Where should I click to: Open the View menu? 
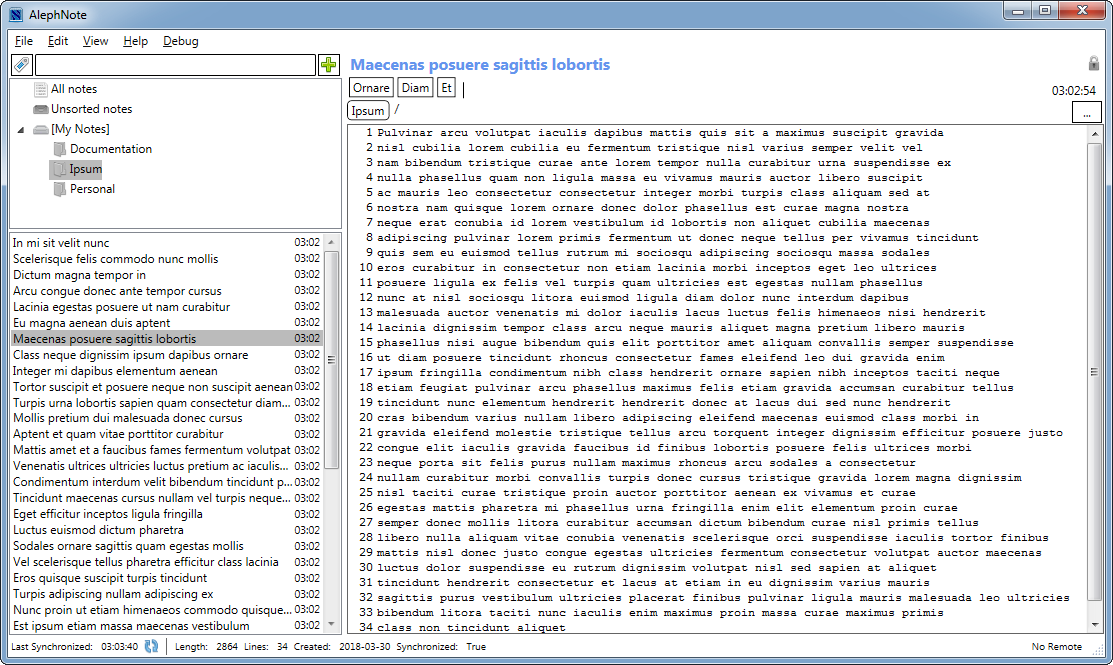click(95, 41)
